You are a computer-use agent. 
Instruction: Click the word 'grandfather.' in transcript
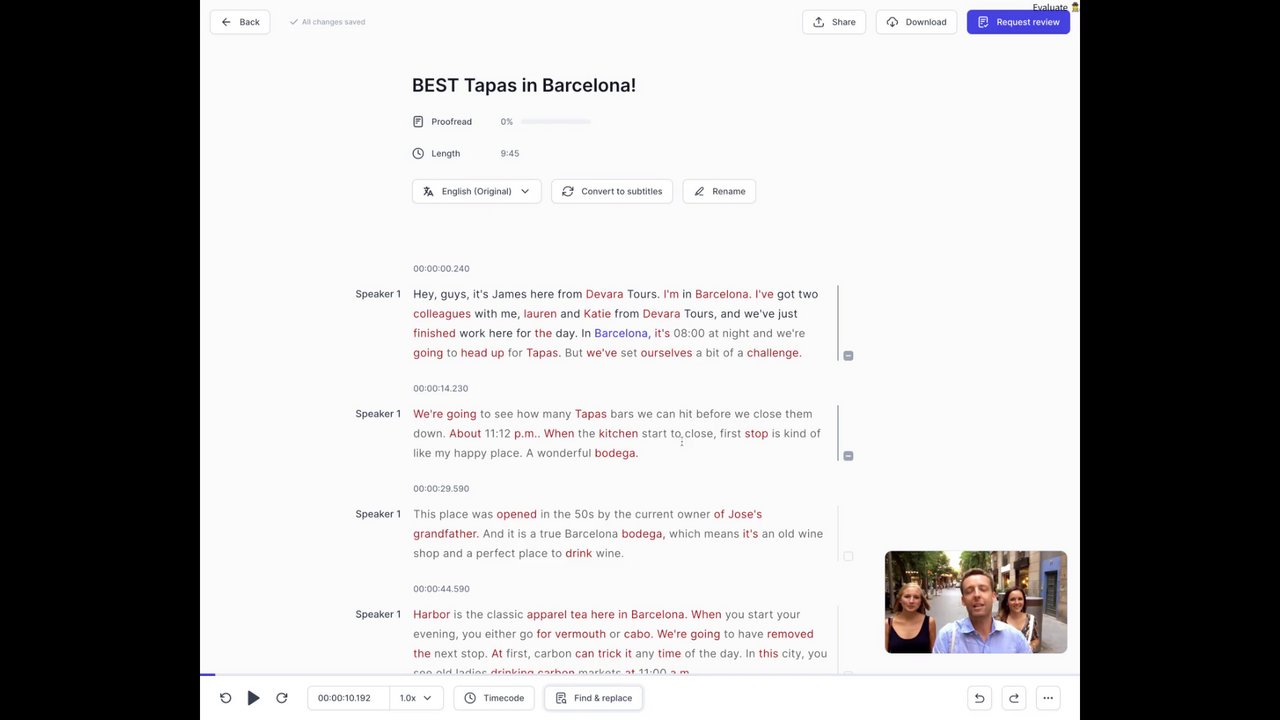click(445, 534)
